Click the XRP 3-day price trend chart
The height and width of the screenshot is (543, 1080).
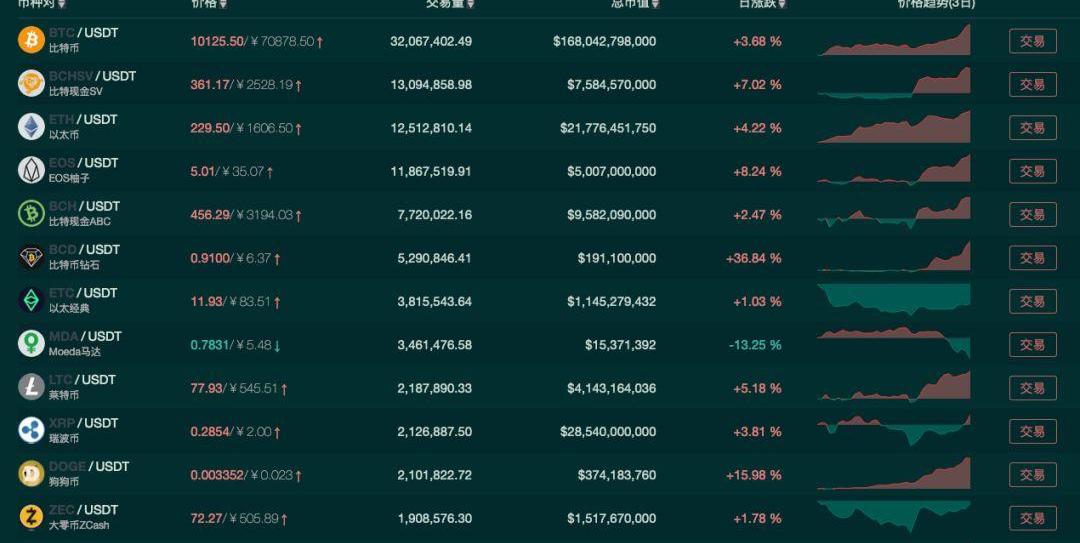[894, 431]
